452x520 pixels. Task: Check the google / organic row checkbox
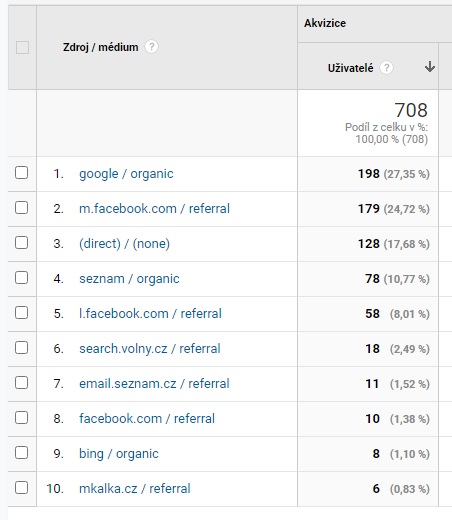coord(21,173)
